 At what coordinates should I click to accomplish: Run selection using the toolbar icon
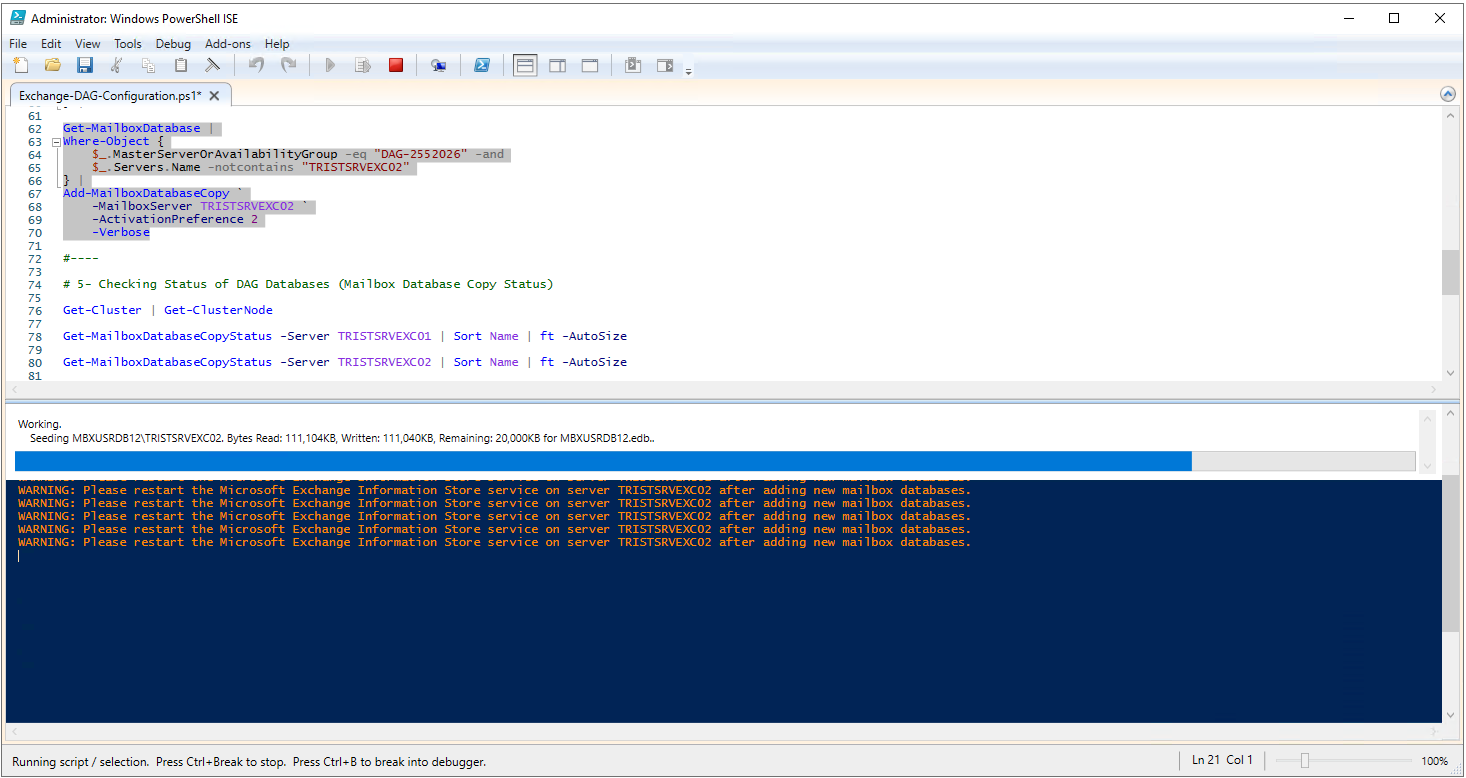pyautogui.click(x=363, y=66)
